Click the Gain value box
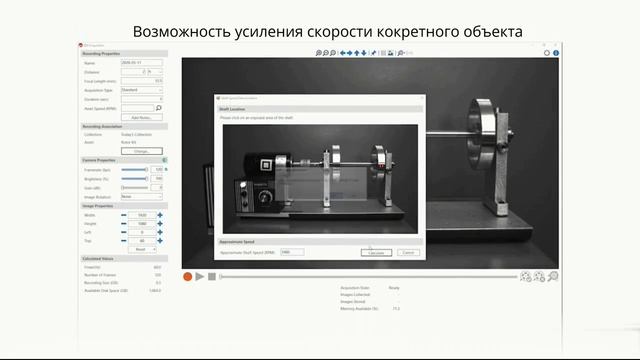Viewport: 640px width, 360px height. click(x=157, y=188)
